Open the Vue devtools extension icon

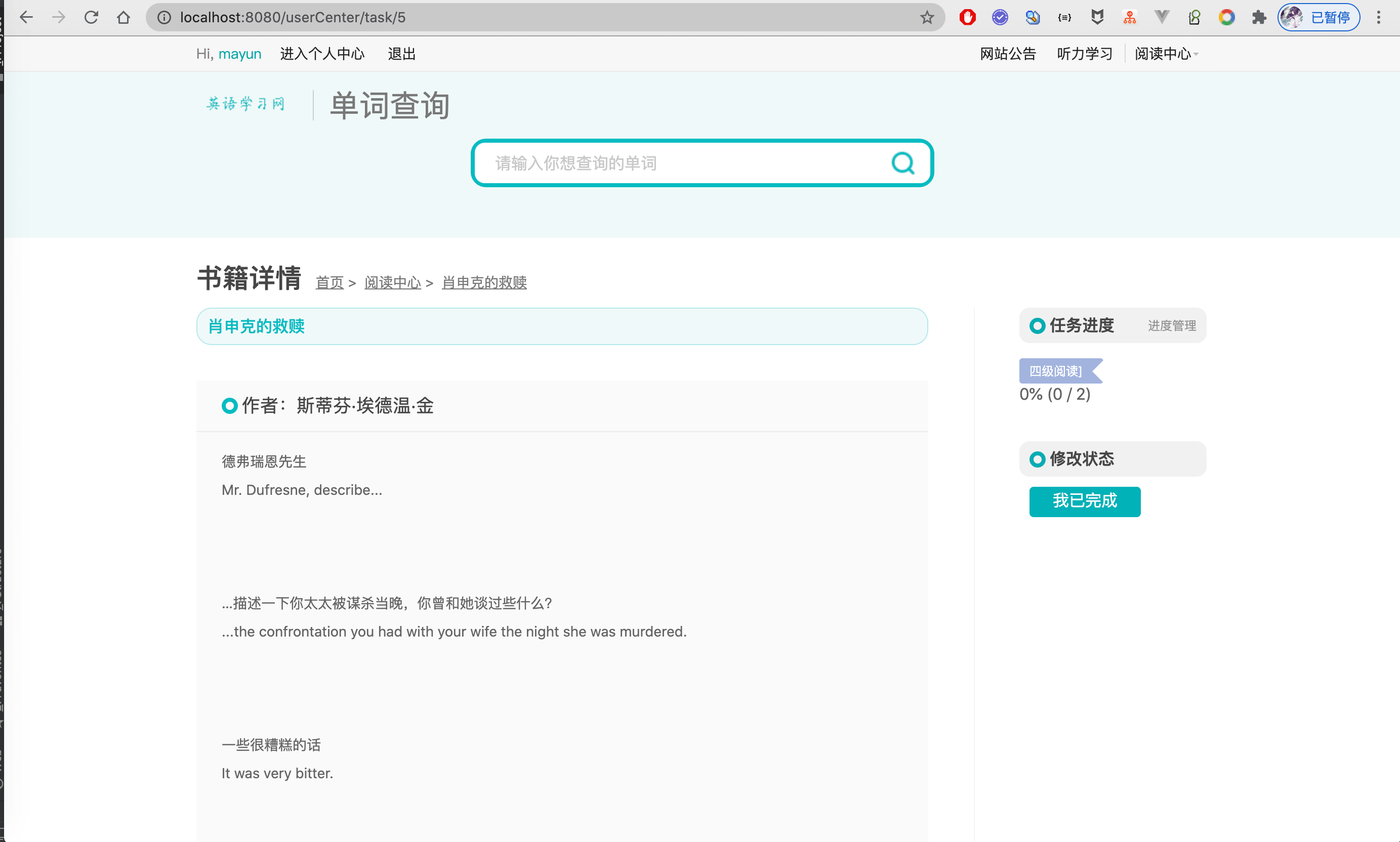coord(1162,18)
